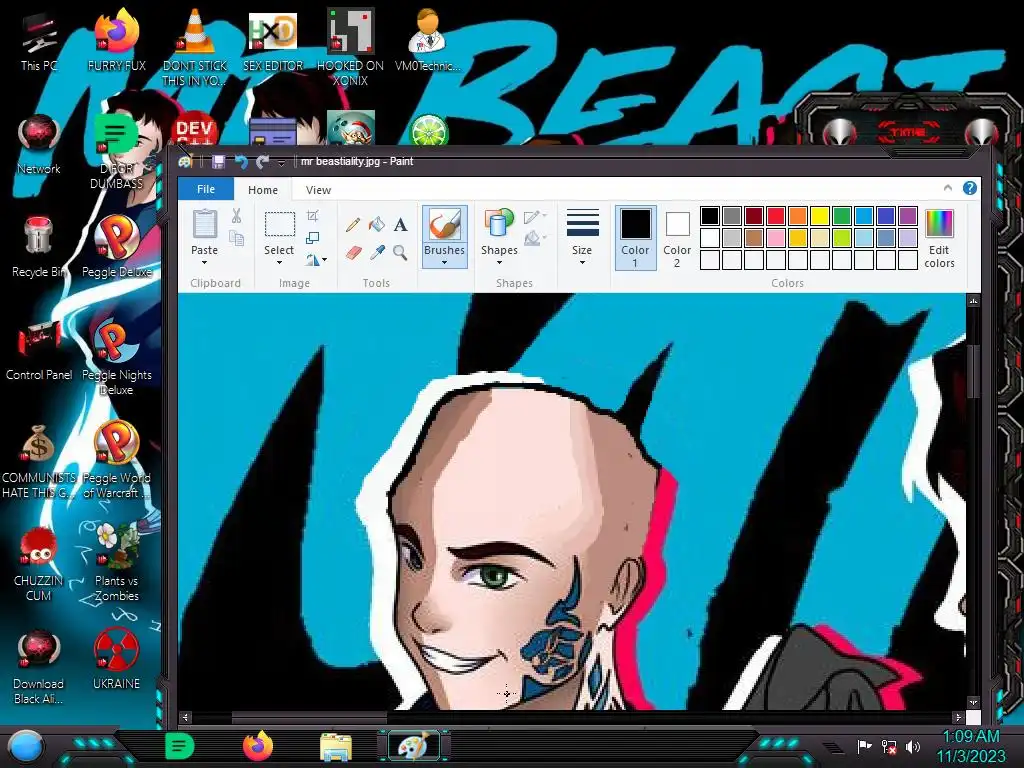This screenshot has height=768, width=1024.
Task: Open Edit colors dialog
Action: 939,238
